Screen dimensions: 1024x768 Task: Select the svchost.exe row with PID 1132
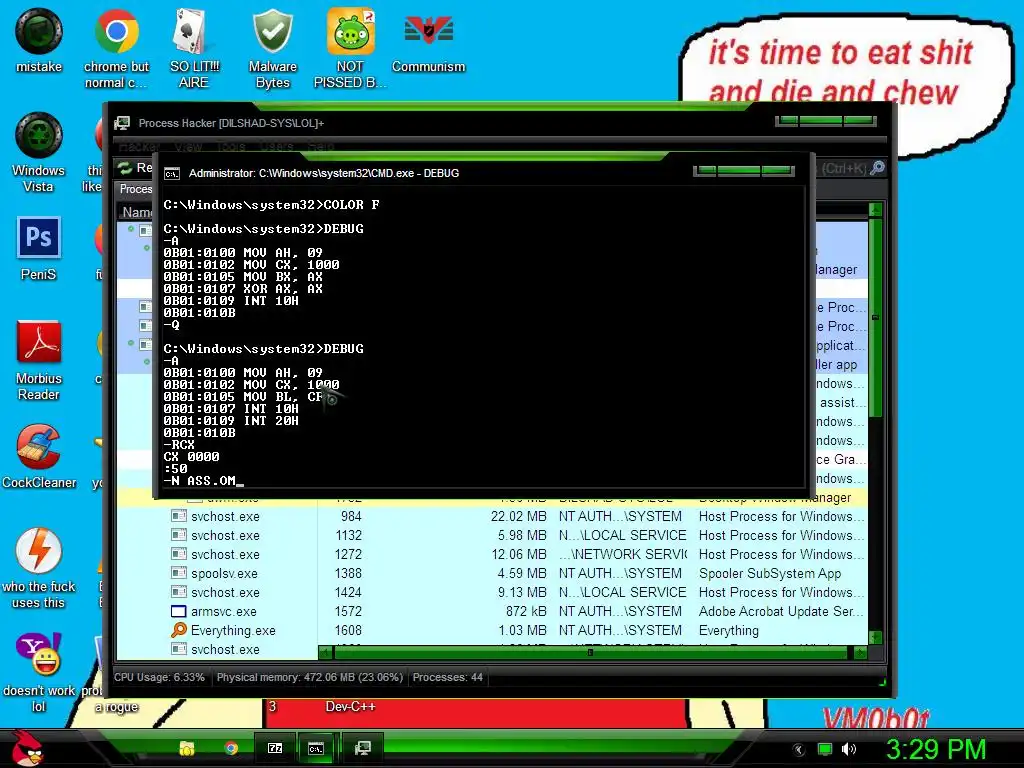(x=492, y=535)
